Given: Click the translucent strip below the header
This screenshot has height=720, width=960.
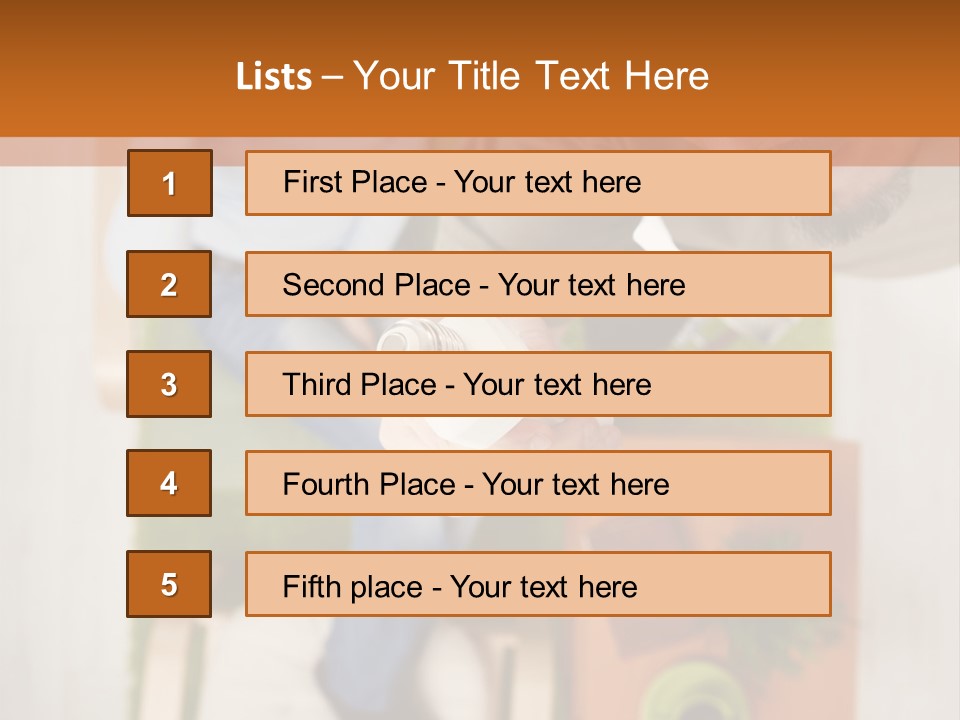Looking at the screenshot, I should pyautogui.click(x=60, y=151).
